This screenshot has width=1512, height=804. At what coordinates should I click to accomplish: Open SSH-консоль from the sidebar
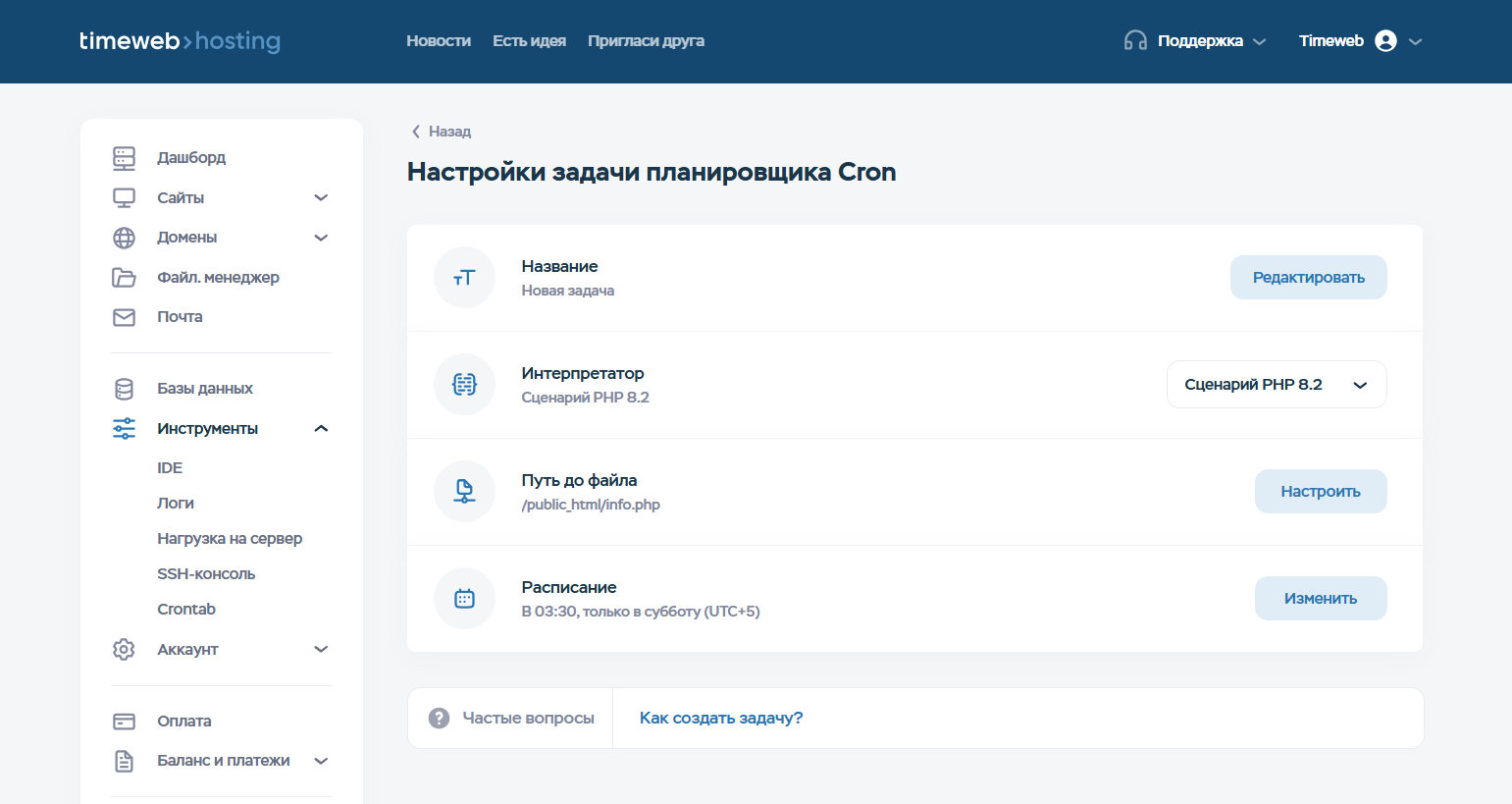(x=206, y=574)
